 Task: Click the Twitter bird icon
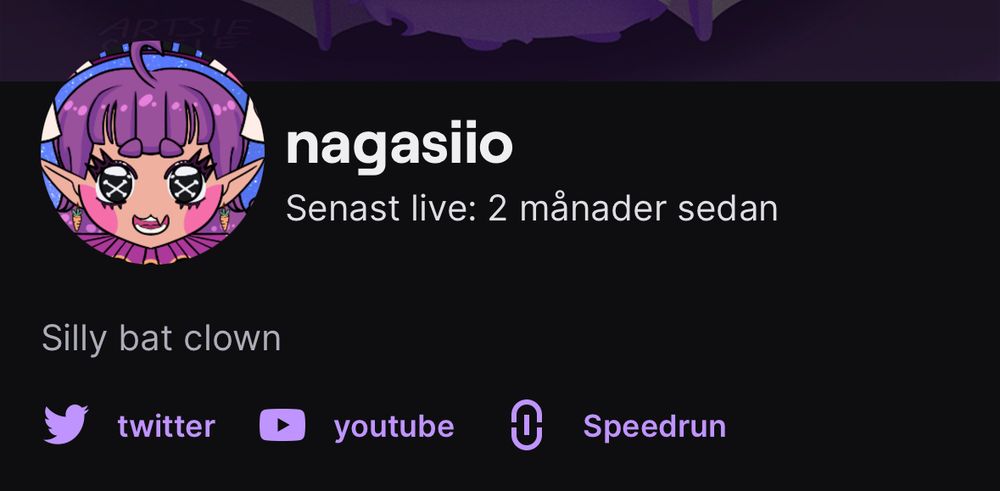coord(66,425)
